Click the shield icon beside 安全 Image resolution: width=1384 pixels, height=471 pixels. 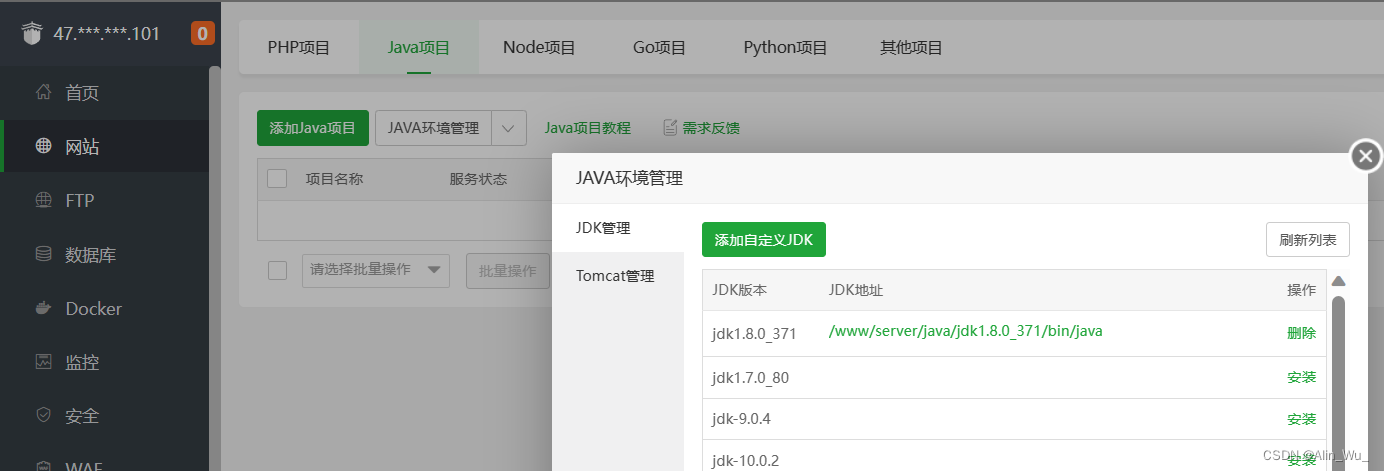click(43, 415)
